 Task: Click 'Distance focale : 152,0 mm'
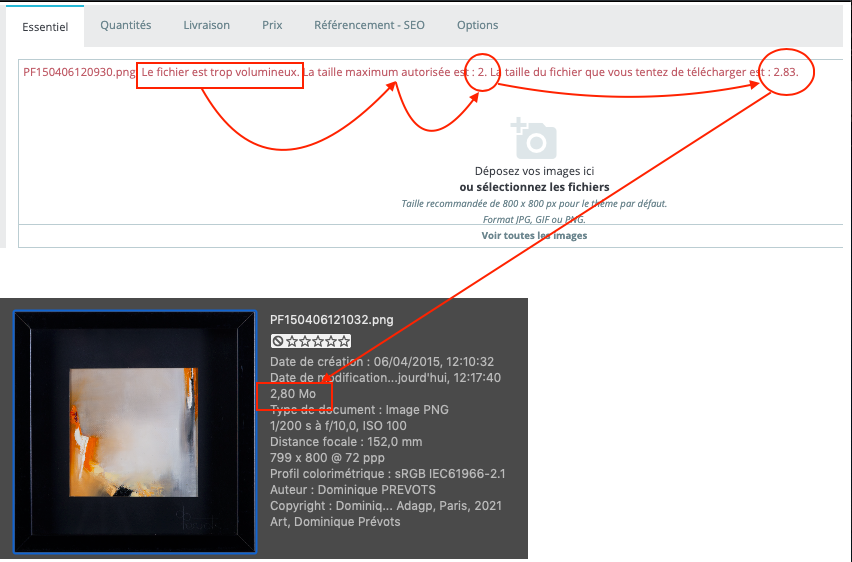click(346, 442)
